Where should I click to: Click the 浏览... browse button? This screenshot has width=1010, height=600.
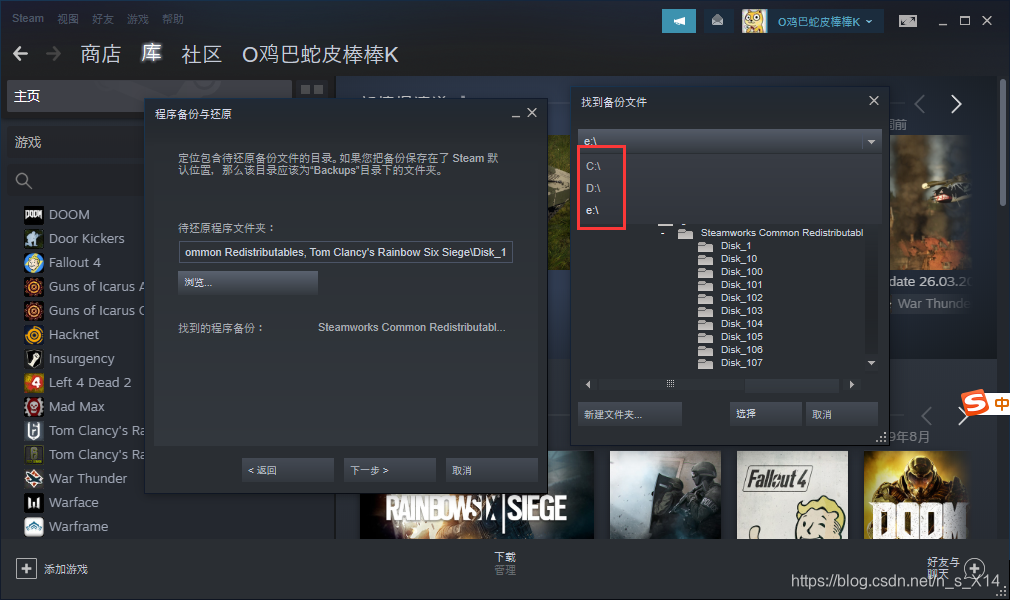(x=248, y=282)
